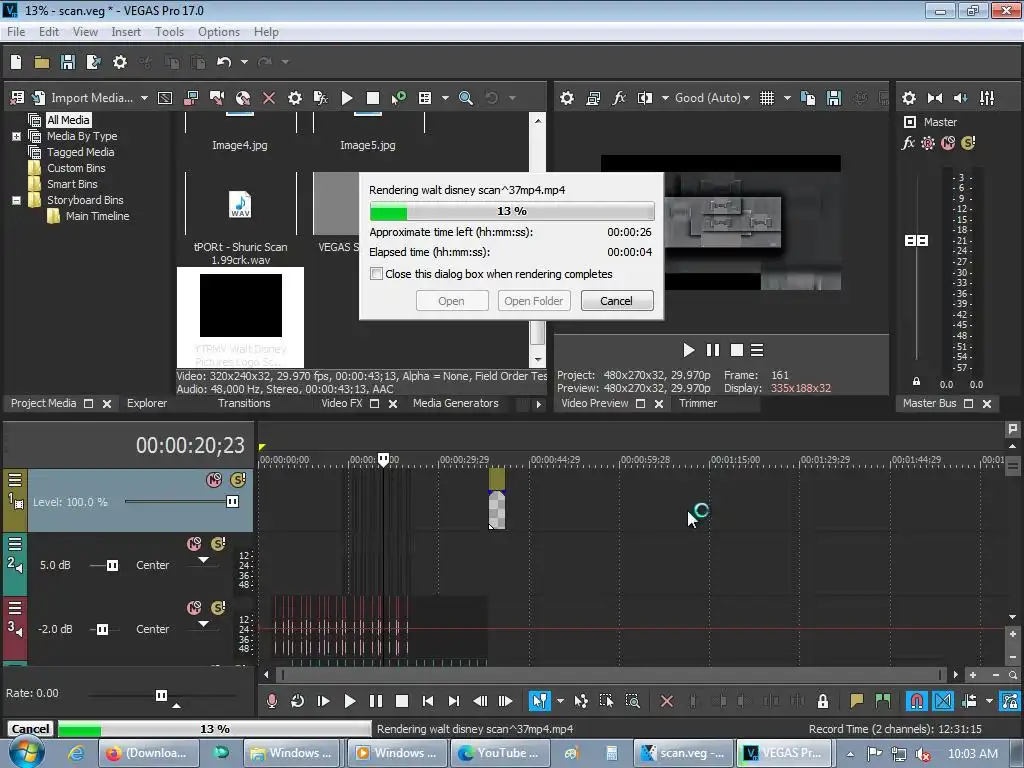Lock the Master Bus fader channels
The image size is (1024, 768).
click(x=916, y=381)
